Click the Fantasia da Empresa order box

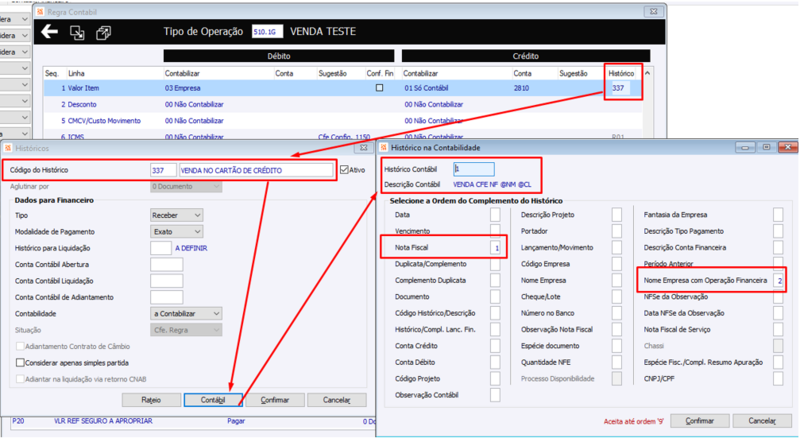[778, 215]
